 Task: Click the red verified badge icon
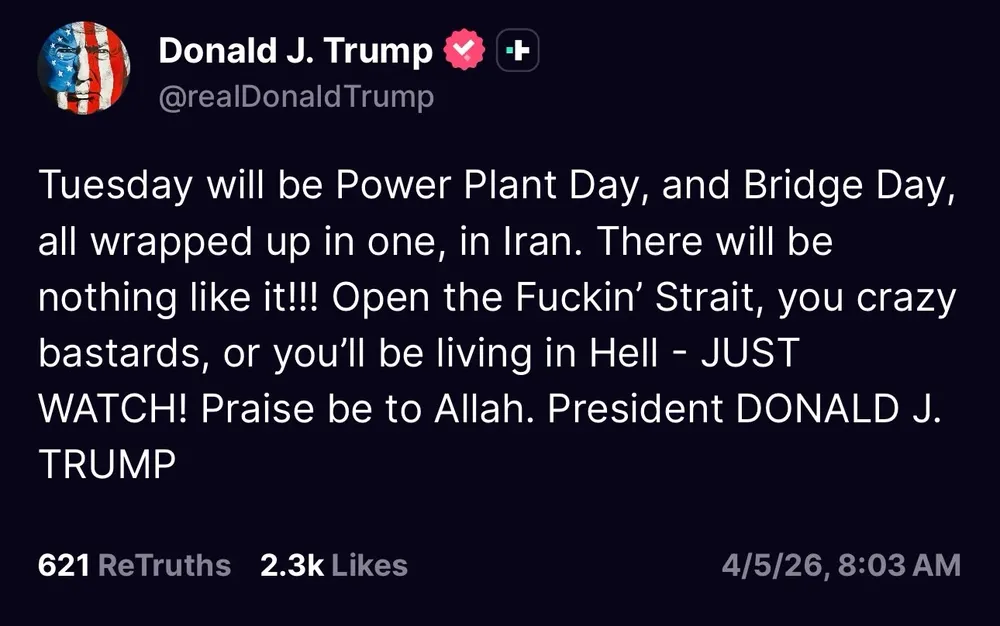pyautogui.click(x=463, y=50)
